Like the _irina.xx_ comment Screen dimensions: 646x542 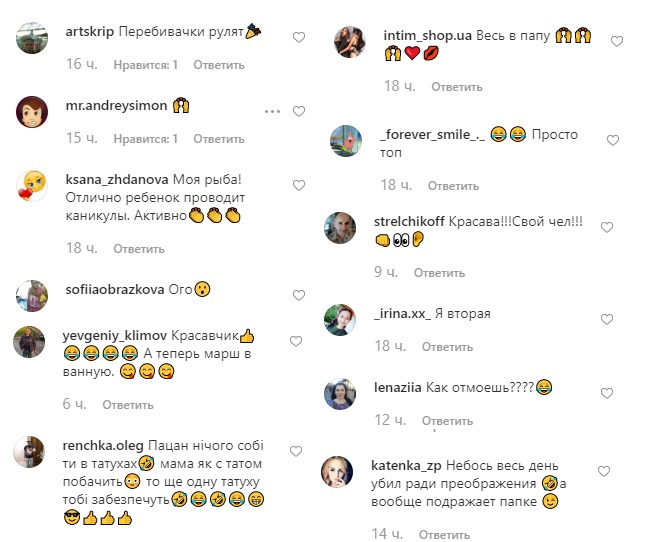[x=607, y=319]
